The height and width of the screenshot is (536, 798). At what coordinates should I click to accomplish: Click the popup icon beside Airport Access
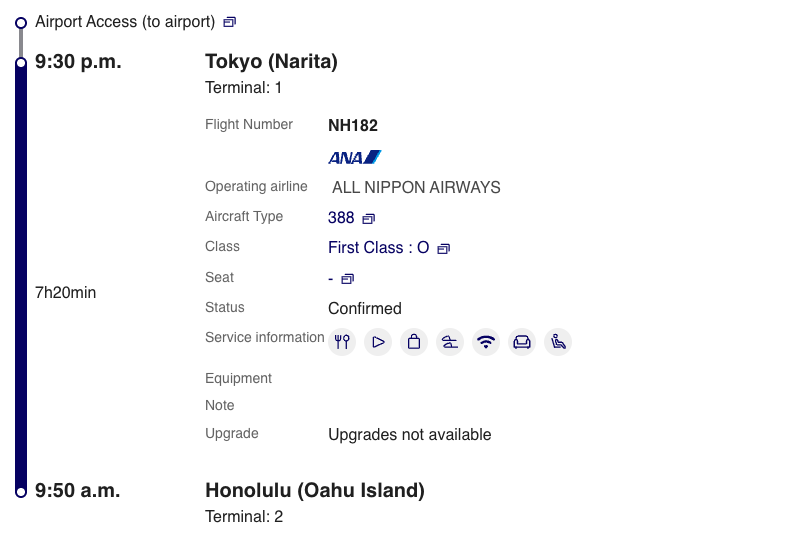[x=230, y=22]
